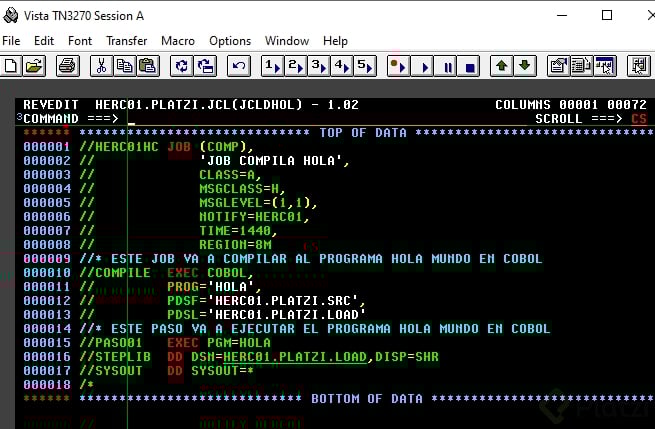This screenshot has height=429, width=655.
Task: Undo with the curved arrow icon
Action: (x=239, y=66)
